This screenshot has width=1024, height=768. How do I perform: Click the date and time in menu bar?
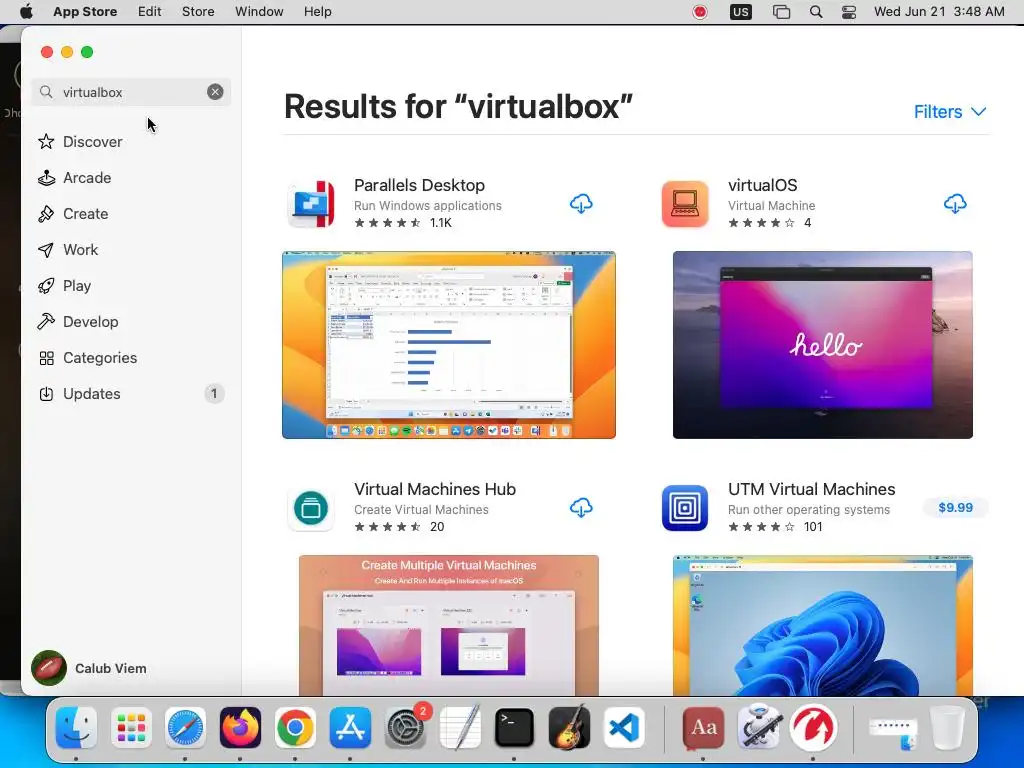coord(939,12)
